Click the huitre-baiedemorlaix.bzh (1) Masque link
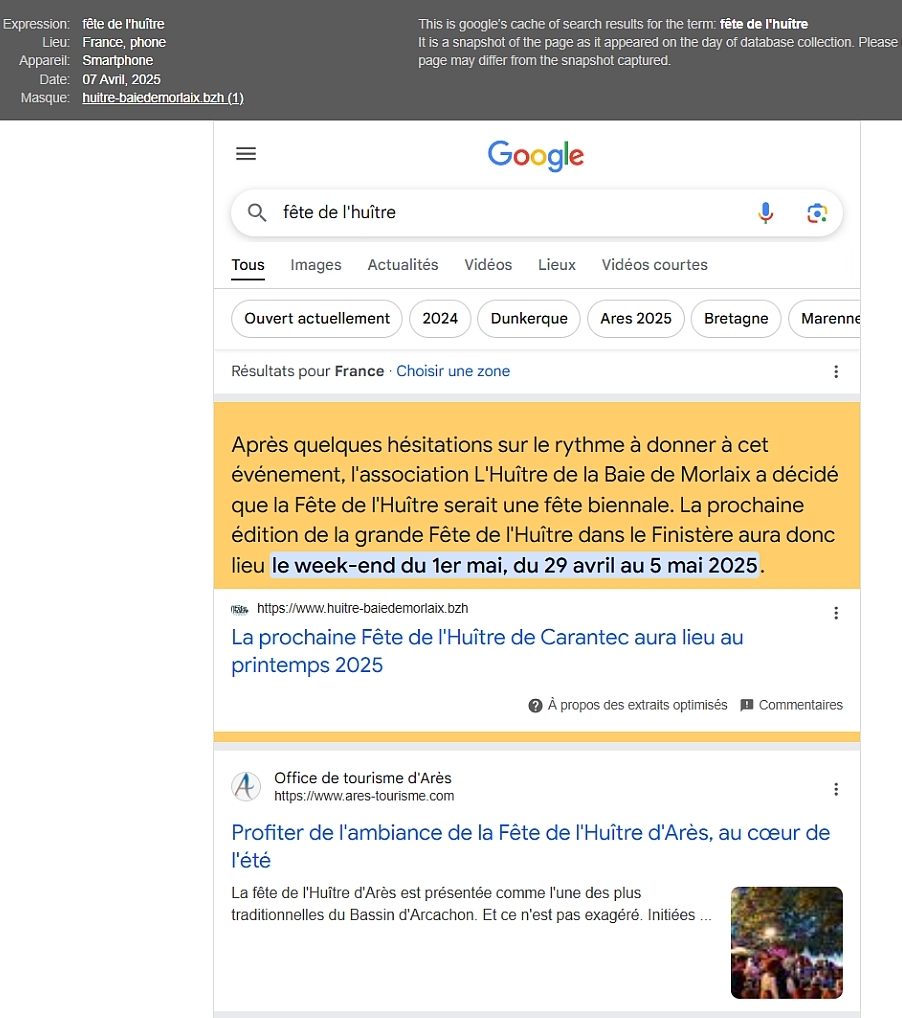The height and width of the screenshot is (1018, 902). click(163, 97)
